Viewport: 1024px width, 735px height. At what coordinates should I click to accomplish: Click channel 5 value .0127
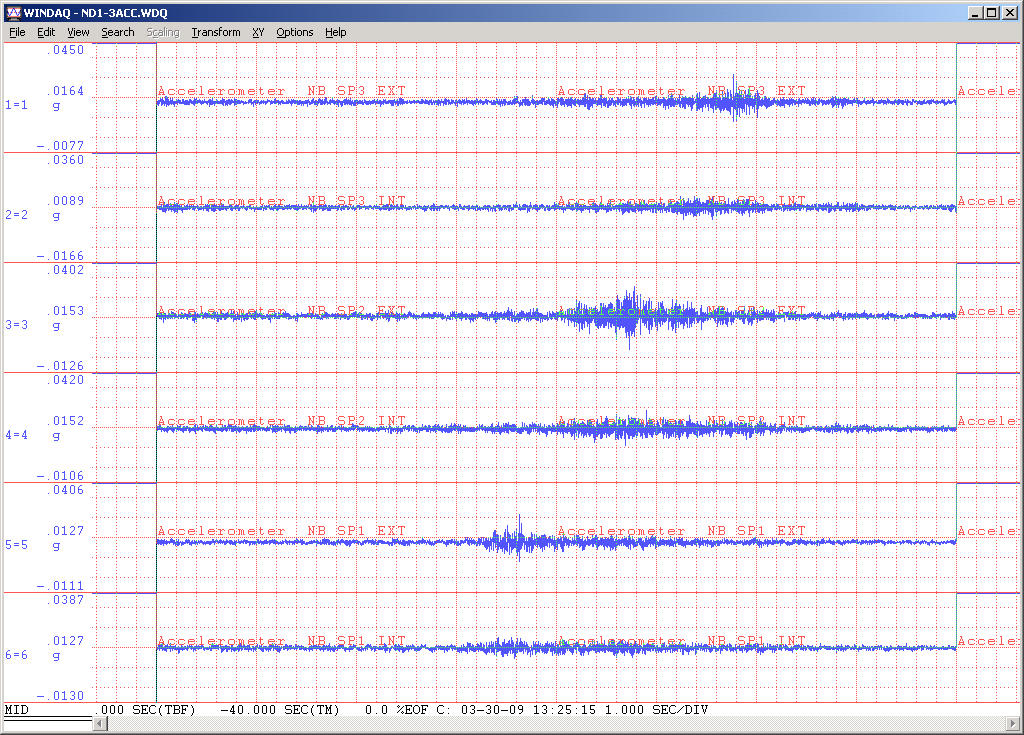pyautogui.click(x=65, y=531)
